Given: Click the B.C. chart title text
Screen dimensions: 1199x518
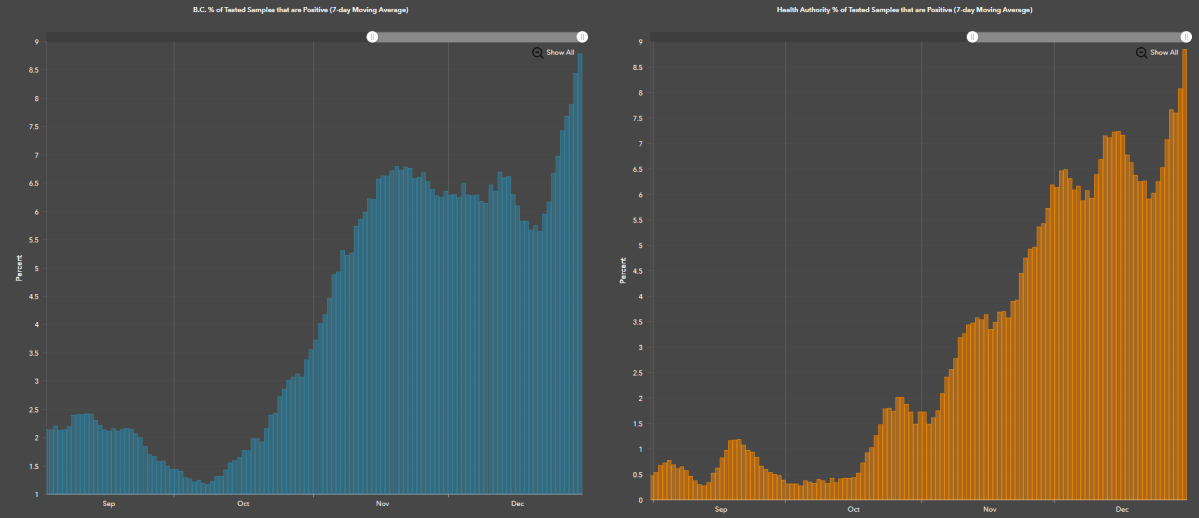Looking at the screenshot, I should (x=300, y=10).
